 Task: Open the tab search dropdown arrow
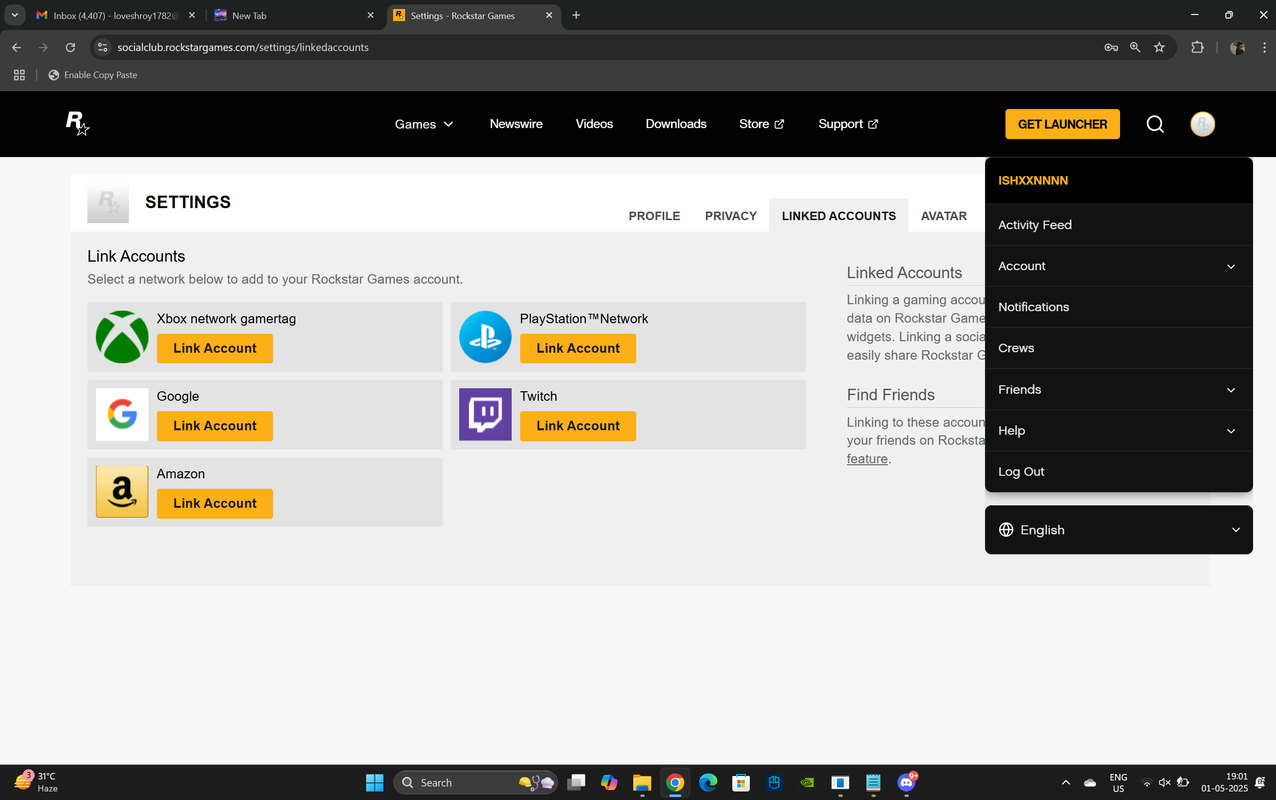click(x=15, y=15)
